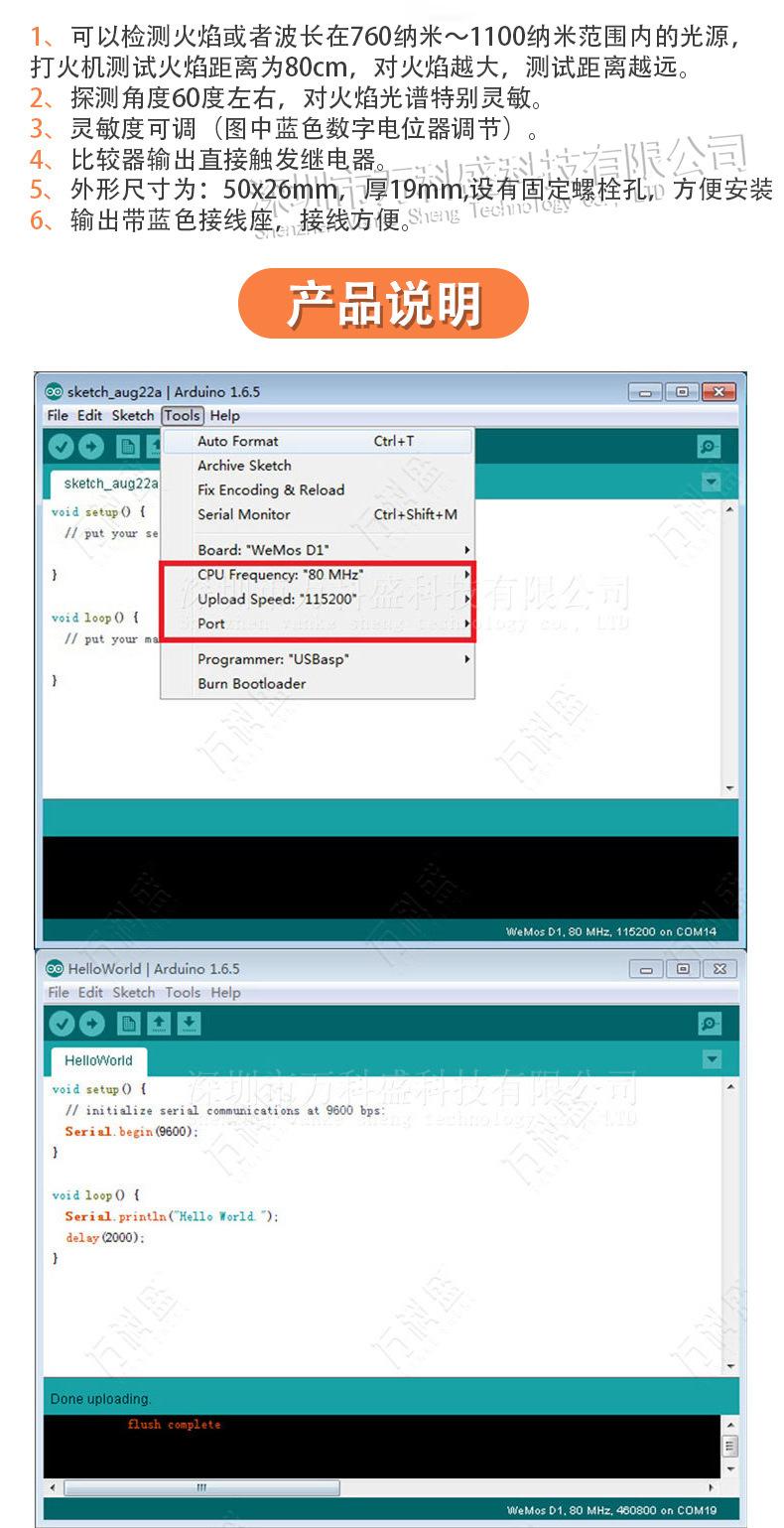784x1528 pixels.
Task: Open Edit menu in sketch_aug22a window
Action: pyautogui.click(x=89, y=415)
